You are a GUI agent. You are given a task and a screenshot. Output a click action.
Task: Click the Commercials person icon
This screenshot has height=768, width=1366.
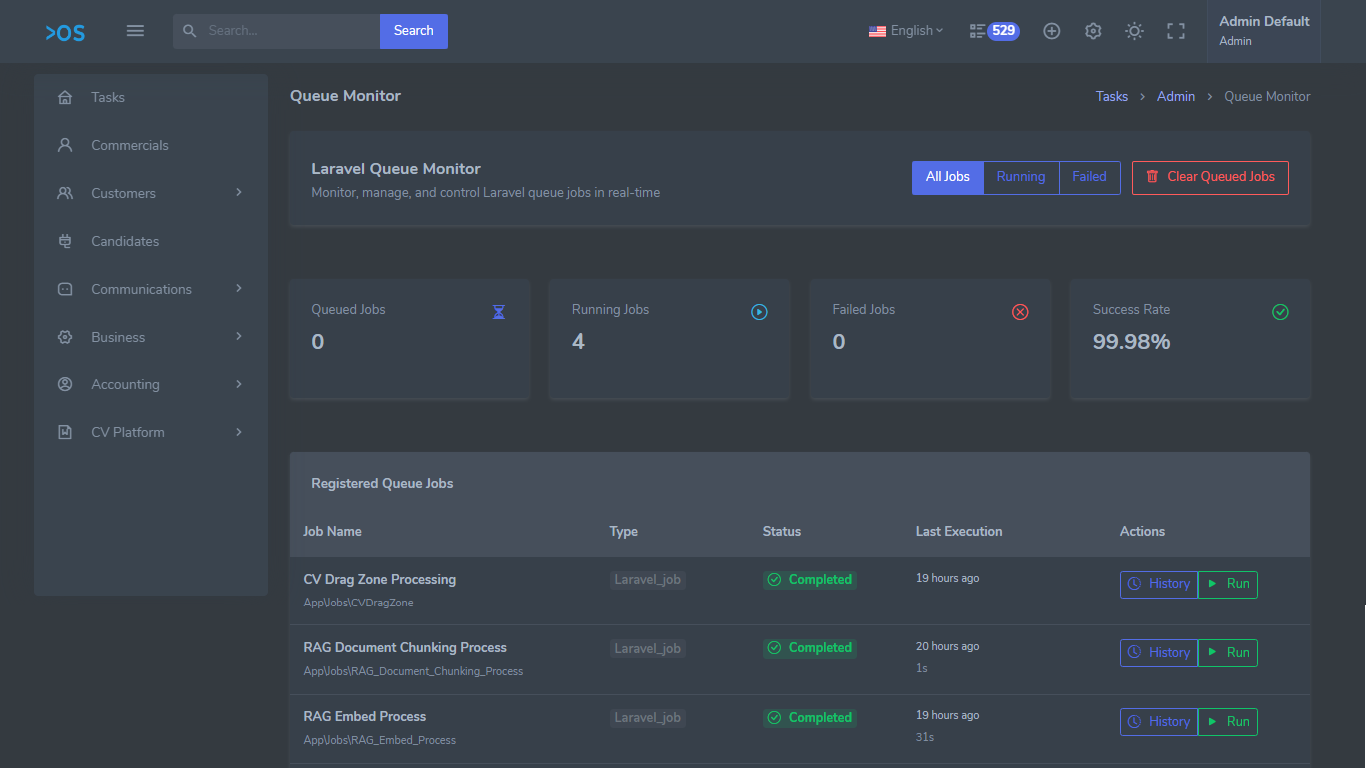65,145
